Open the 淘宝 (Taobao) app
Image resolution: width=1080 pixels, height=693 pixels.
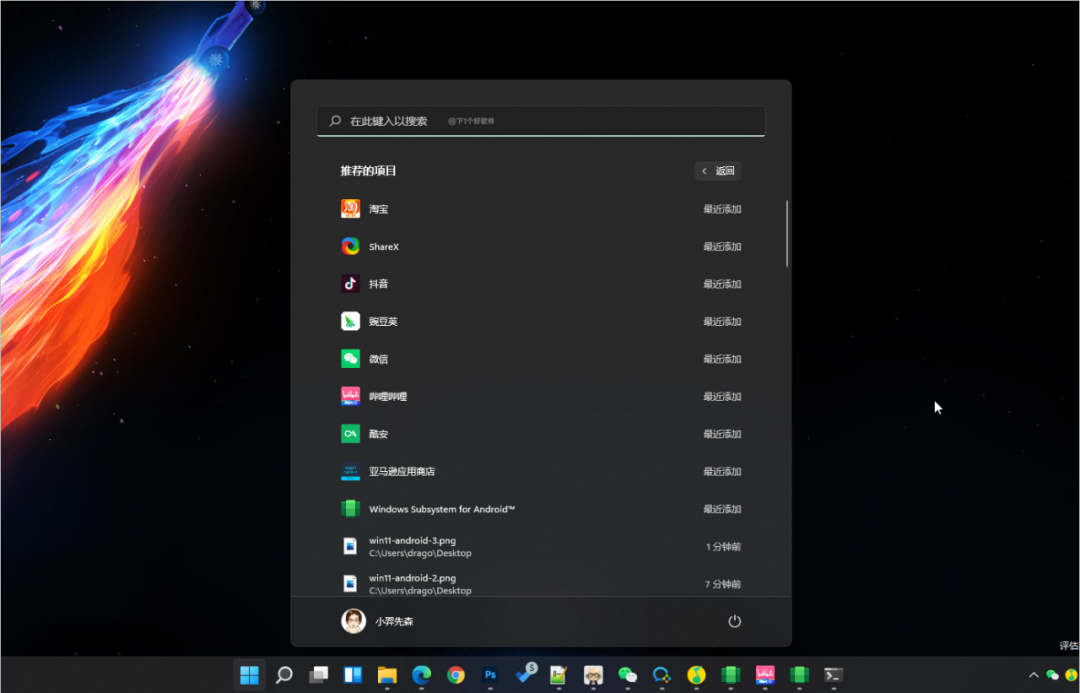378,209
